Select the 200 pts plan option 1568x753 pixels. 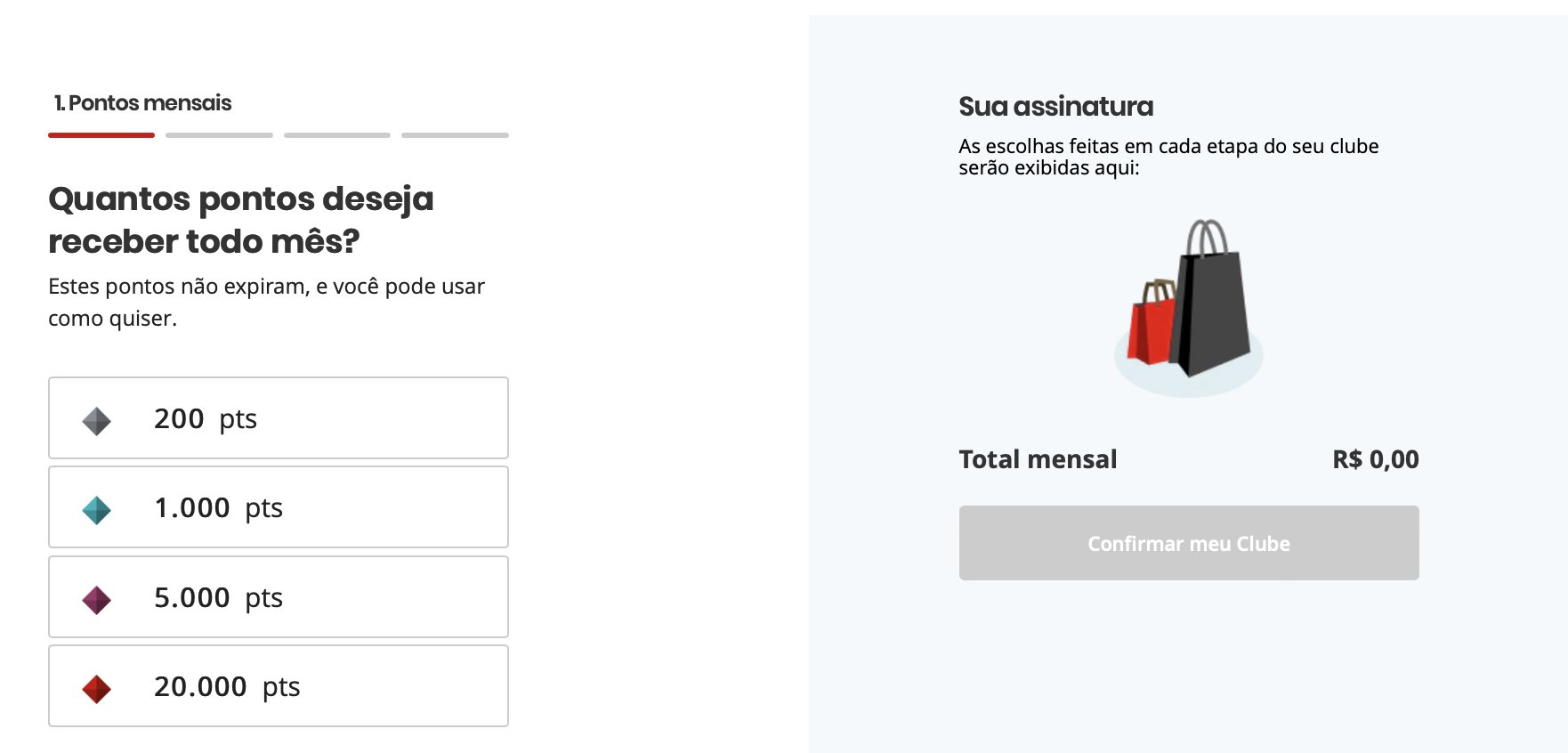[279, 418]
